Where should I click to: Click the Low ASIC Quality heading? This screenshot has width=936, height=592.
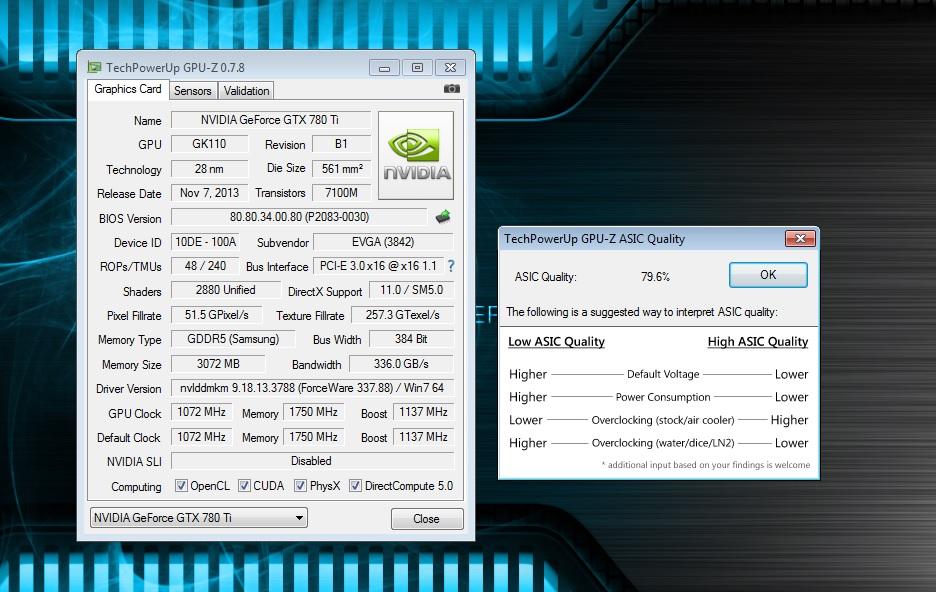click(x=556, y=342)
